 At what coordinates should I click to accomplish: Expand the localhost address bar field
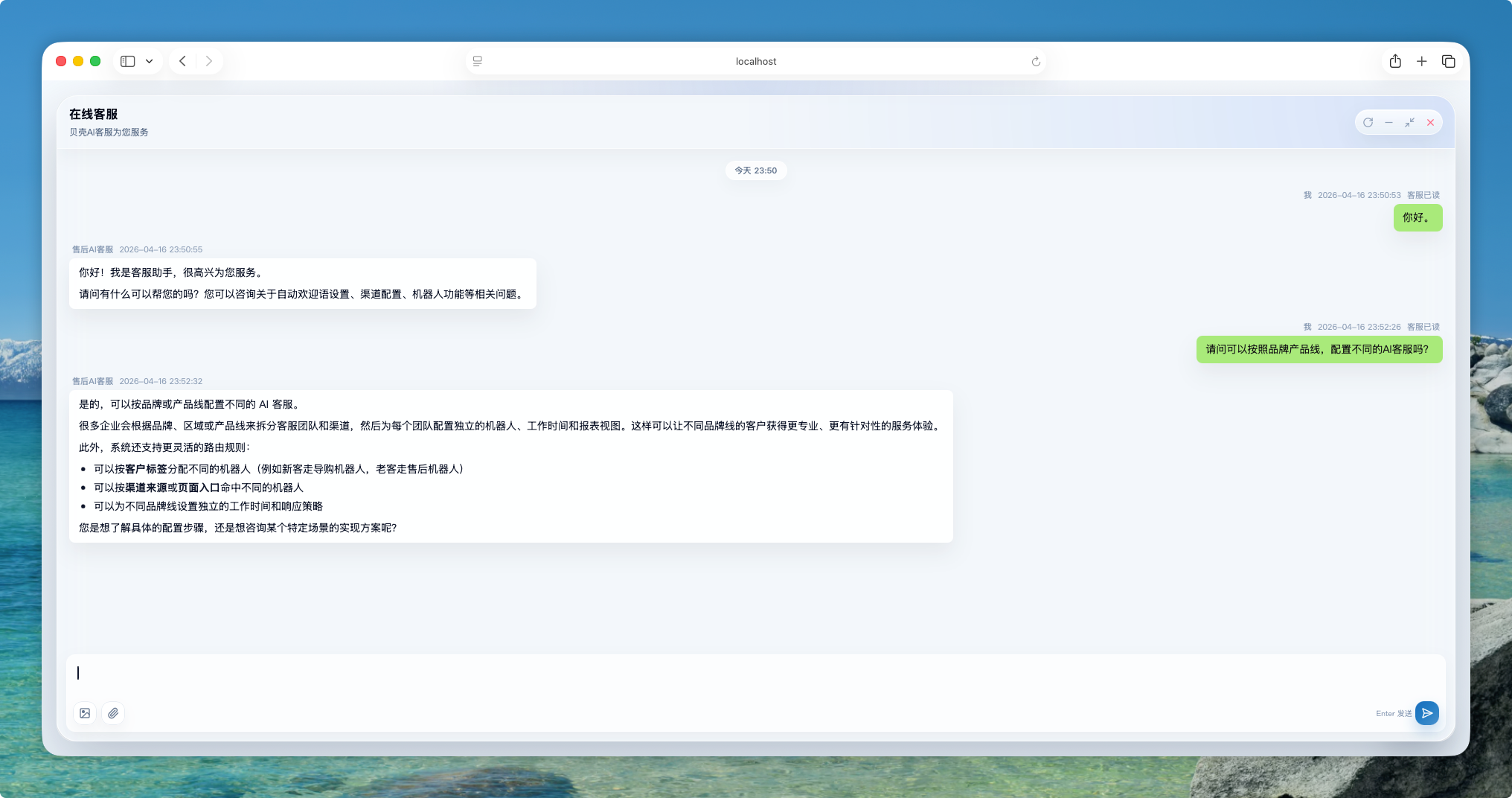[x=756, y=62]
